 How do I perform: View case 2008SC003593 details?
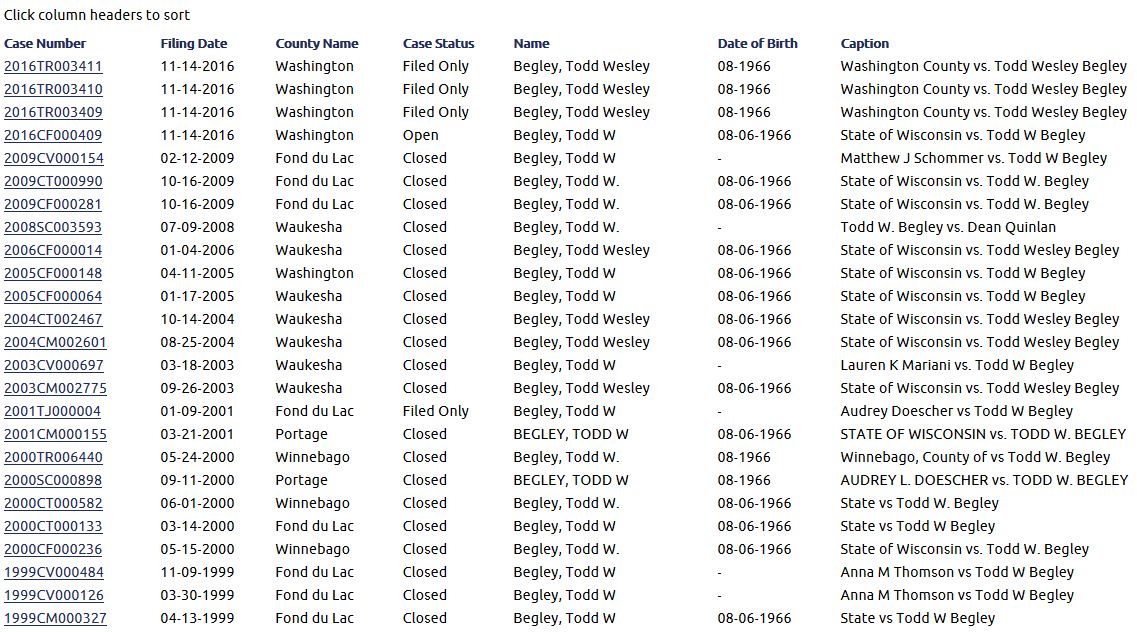tap(53, 227)
